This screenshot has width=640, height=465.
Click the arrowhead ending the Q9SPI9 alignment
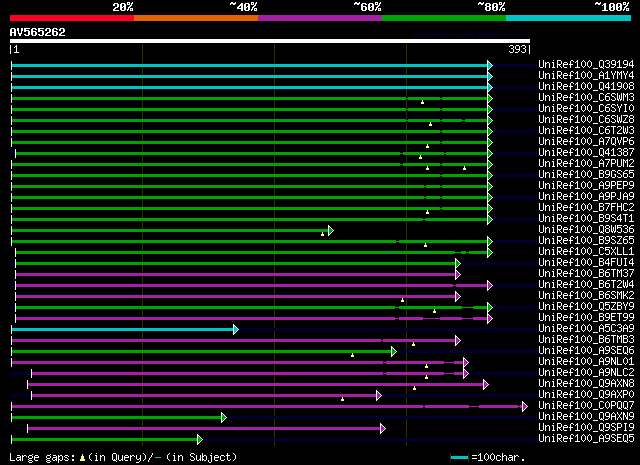tap(383, 429)
